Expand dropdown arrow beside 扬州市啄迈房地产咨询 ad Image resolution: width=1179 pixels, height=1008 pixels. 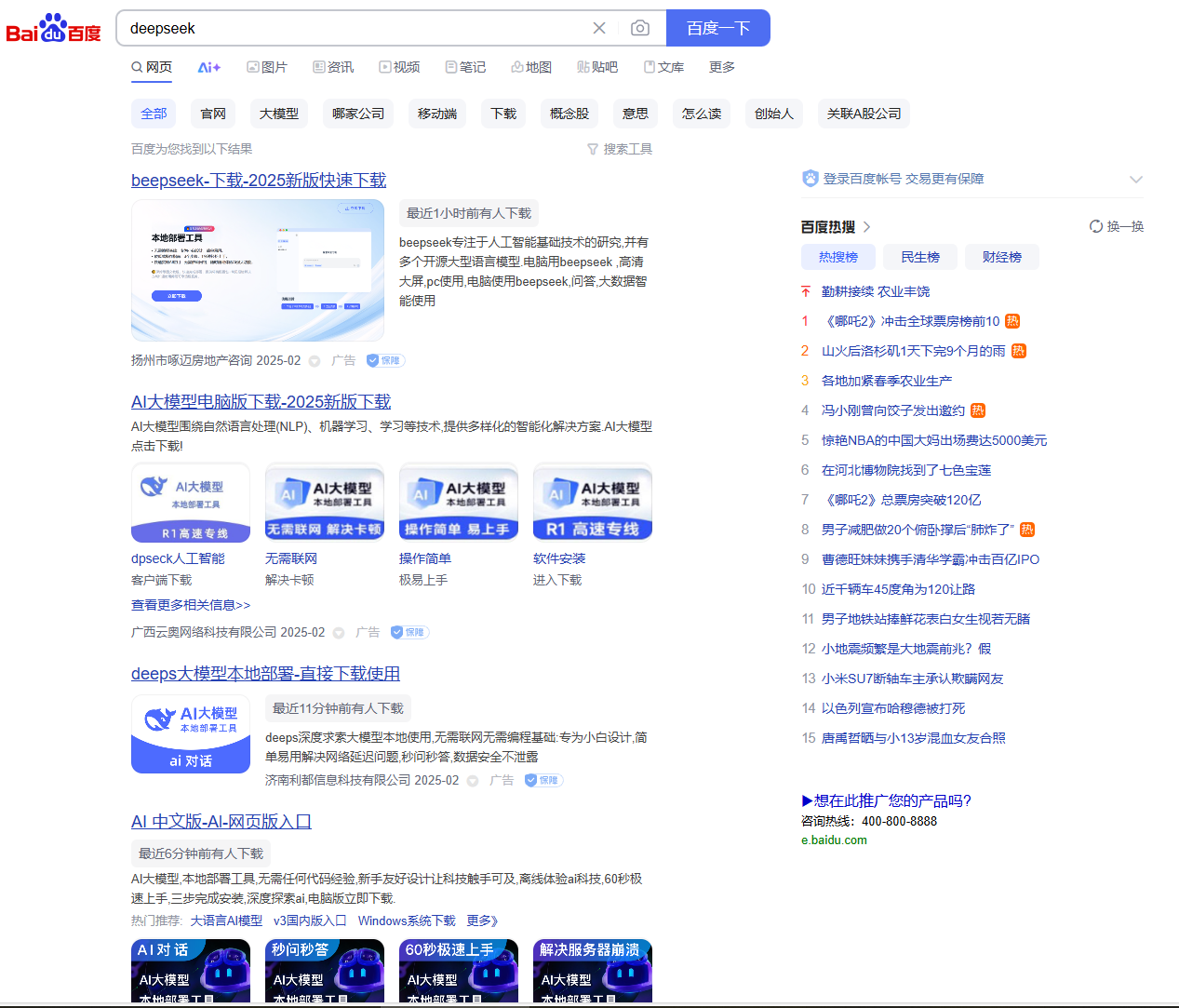315,361
